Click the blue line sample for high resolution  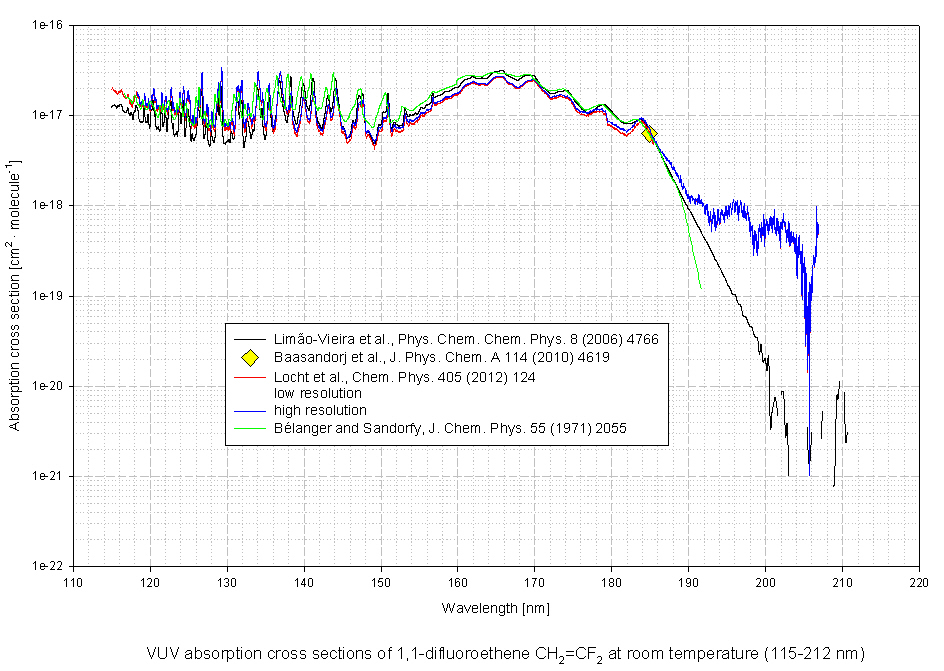point(251,411)
